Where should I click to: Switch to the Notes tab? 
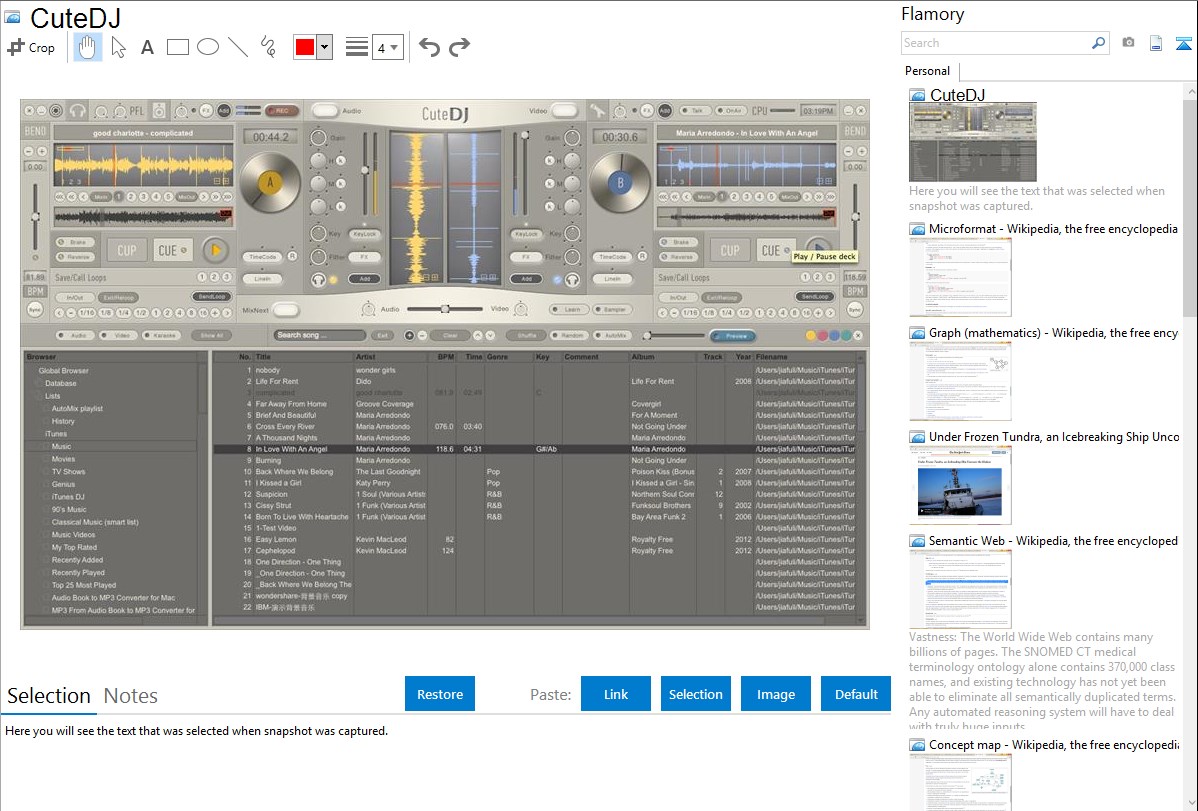pyautogui.click(x=131, y=696)
